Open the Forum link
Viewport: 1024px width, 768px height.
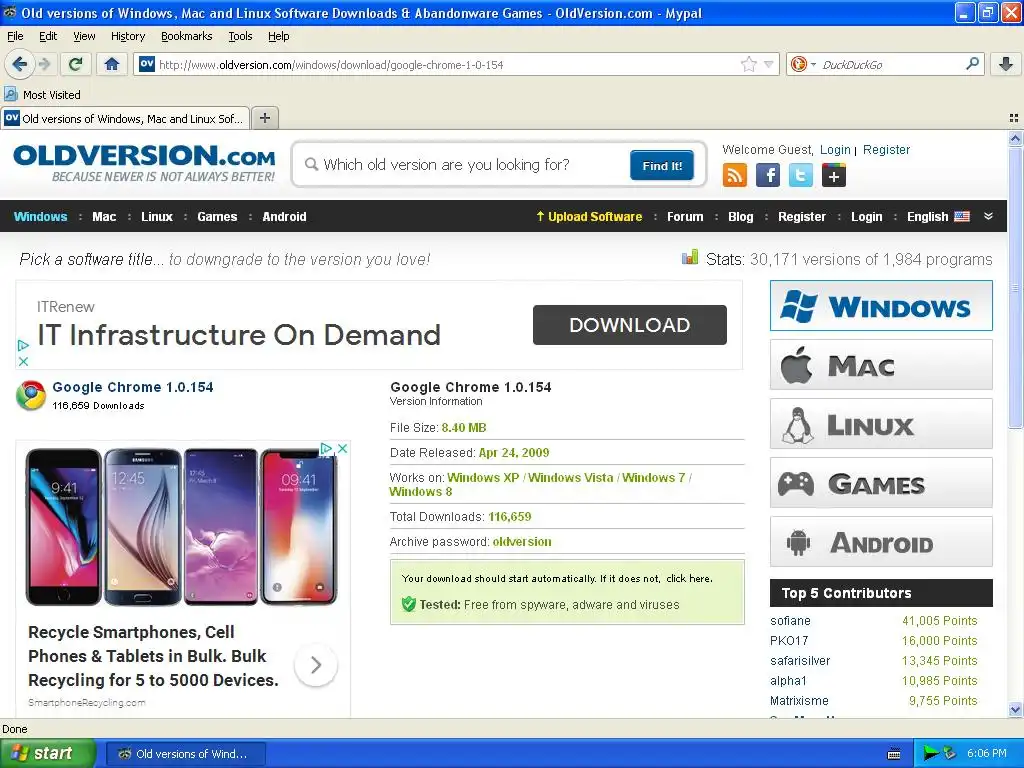(685, 217)
